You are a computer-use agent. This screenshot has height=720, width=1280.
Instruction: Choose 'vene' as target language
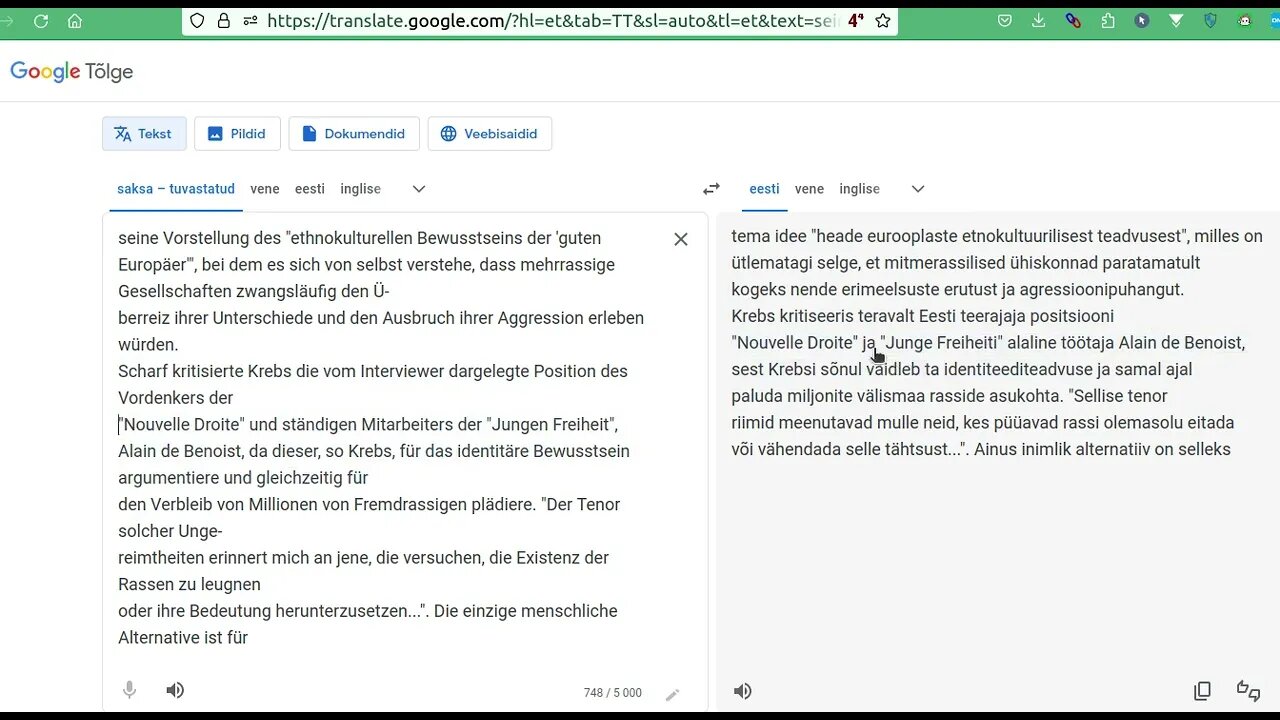point(809,189)
